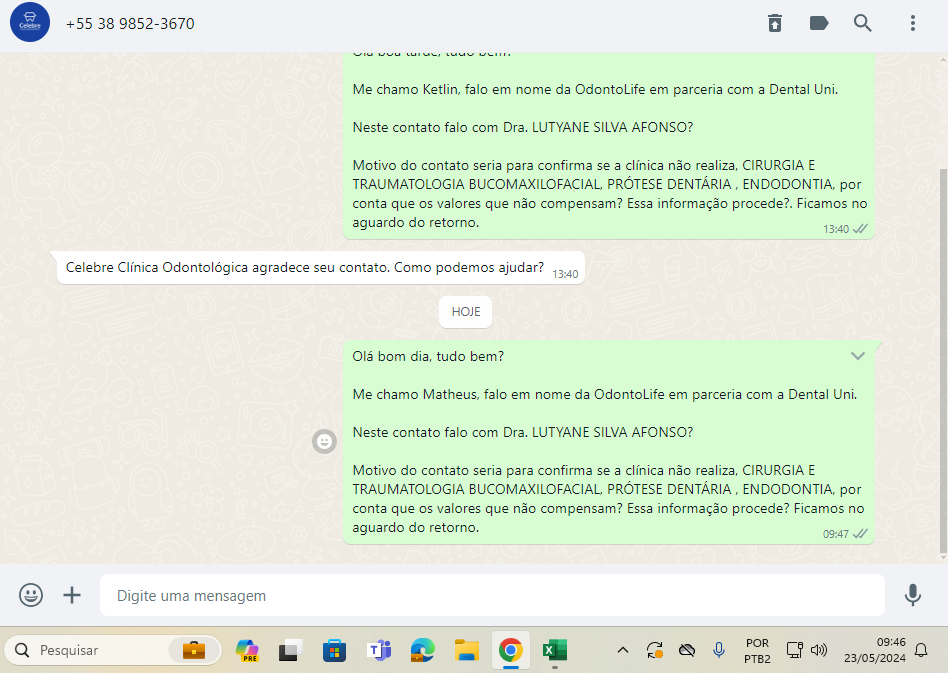
Task: Open the emoji picker
Action: 31,595
